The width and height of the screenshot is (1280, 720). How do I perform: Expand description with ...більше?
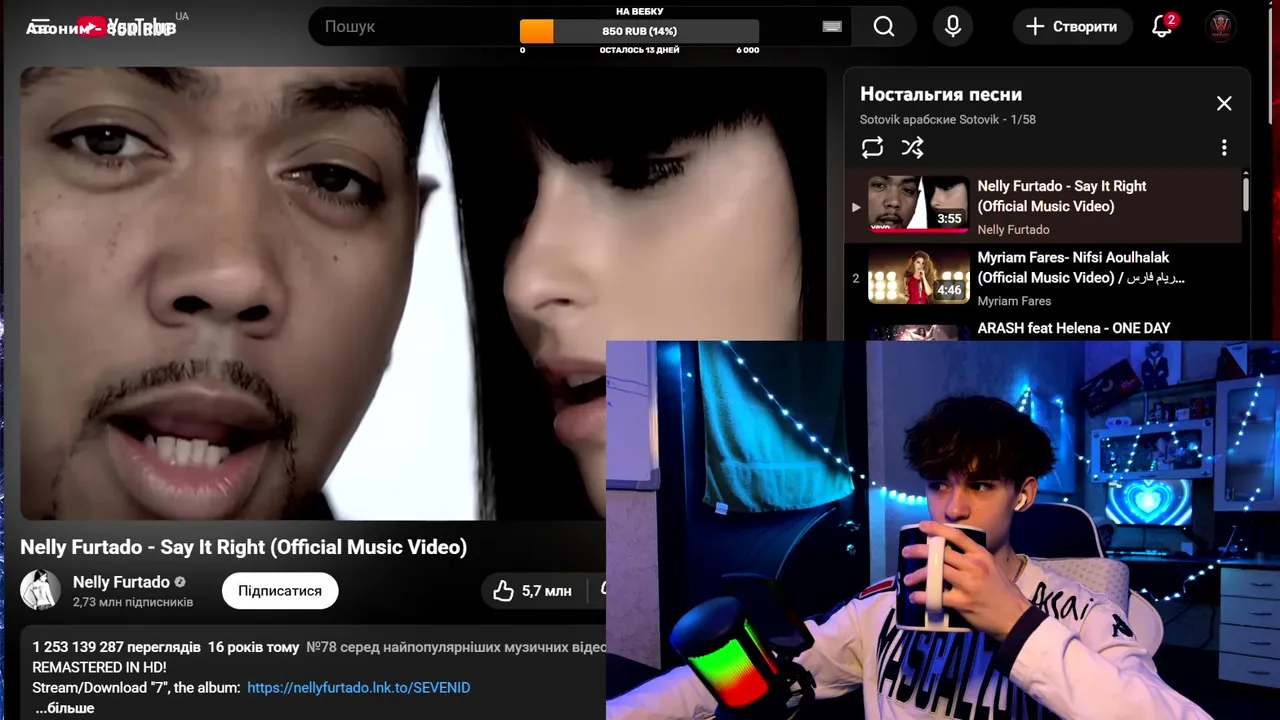coord(65,708)
